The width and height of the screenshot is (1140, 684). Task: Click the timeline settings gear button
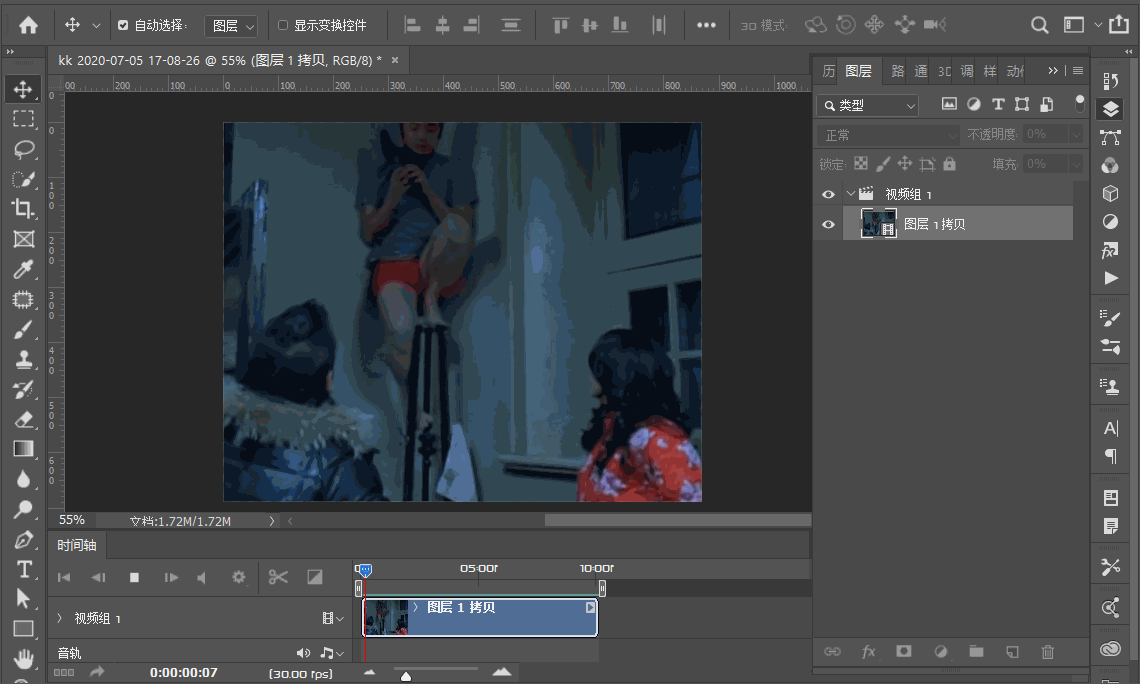(x=238, y=577)
